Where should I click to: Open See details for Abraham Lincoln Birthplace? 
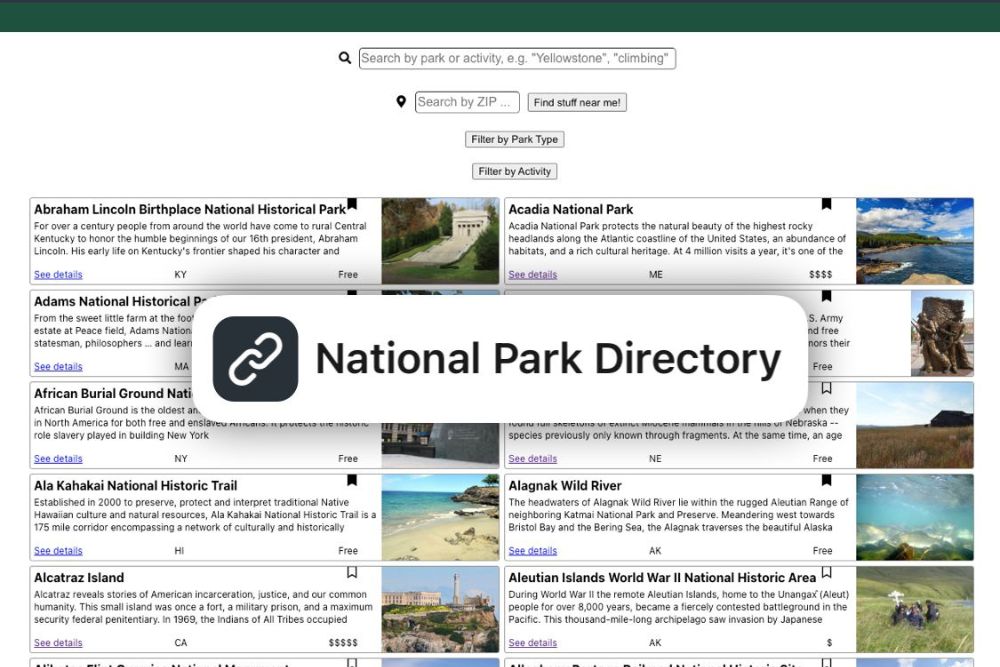point(58,274)
